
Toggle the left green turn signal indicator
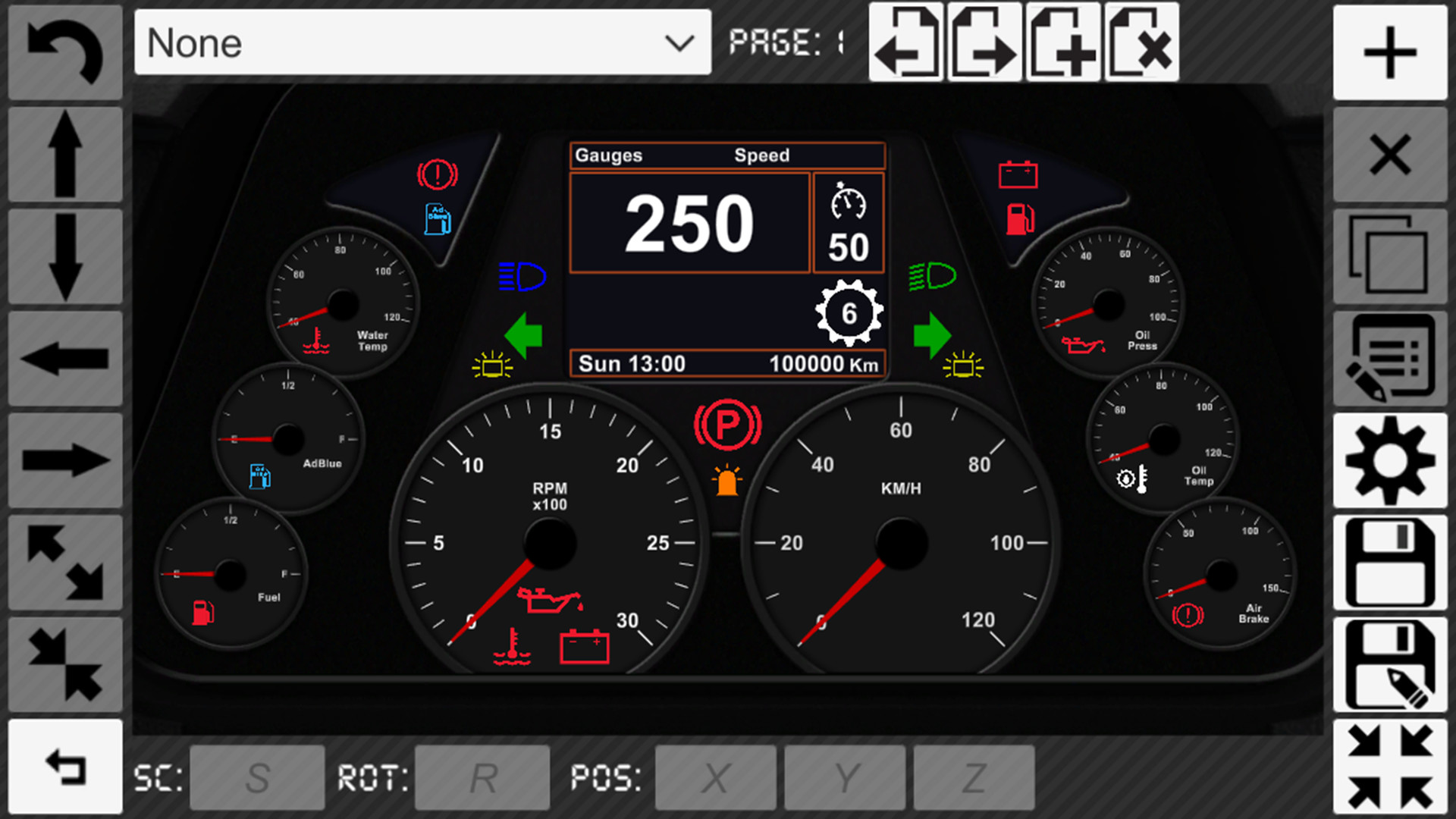524,335
